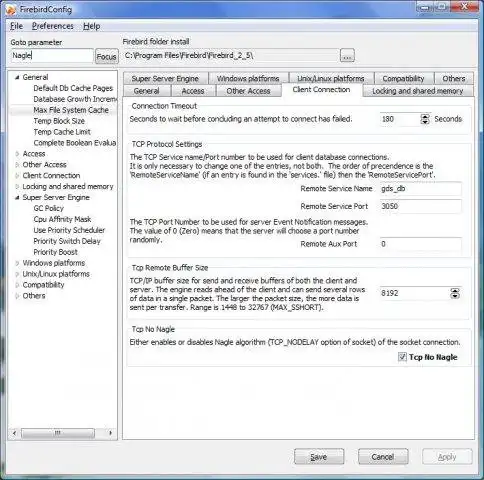Select Temp Block Size tree item
Viewport: 484px width, 480px height.
pyautogui.click(x=59, y=121)
